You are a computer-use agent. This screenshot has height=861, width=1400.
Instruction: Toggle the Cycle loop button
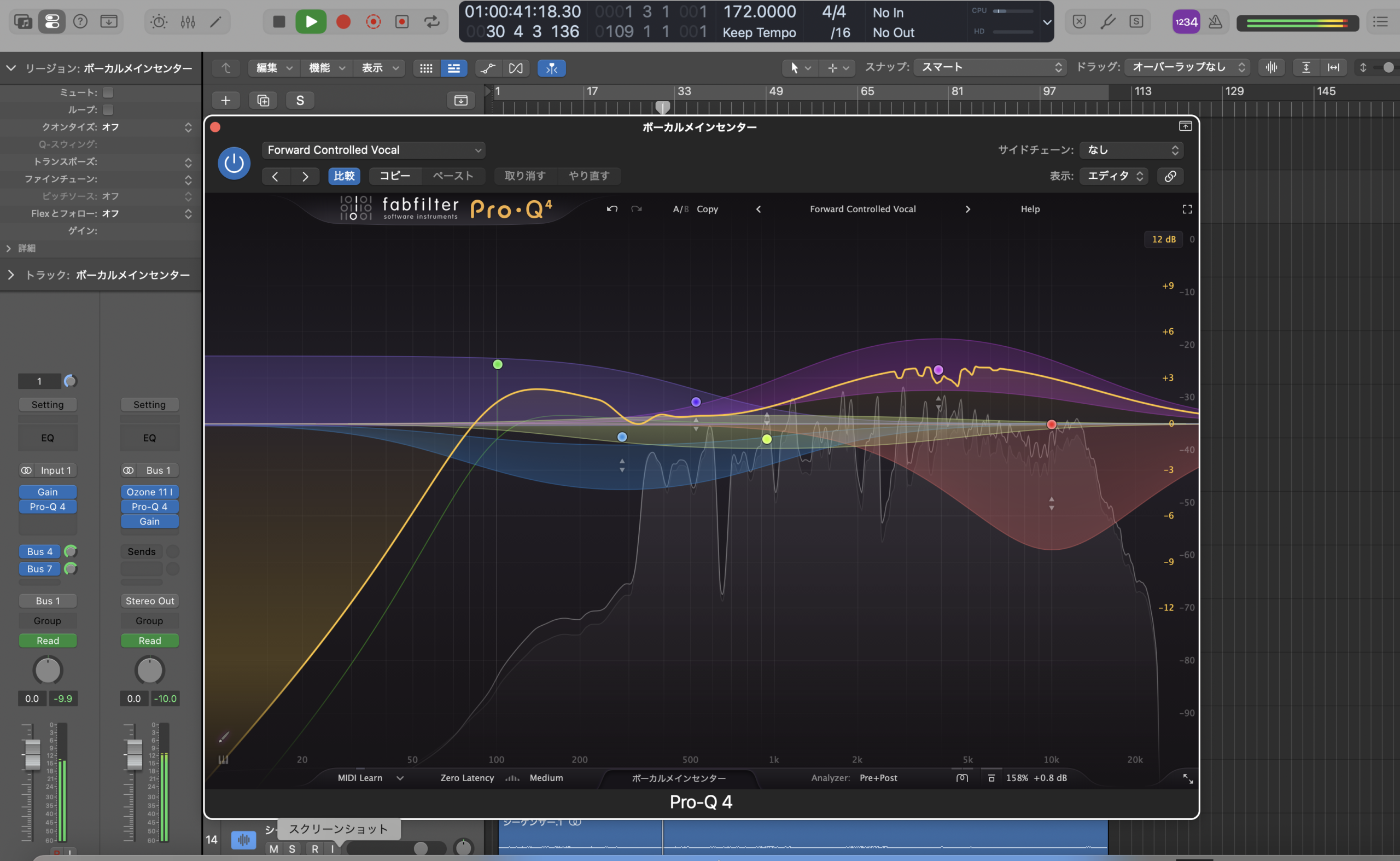[432, 22]
